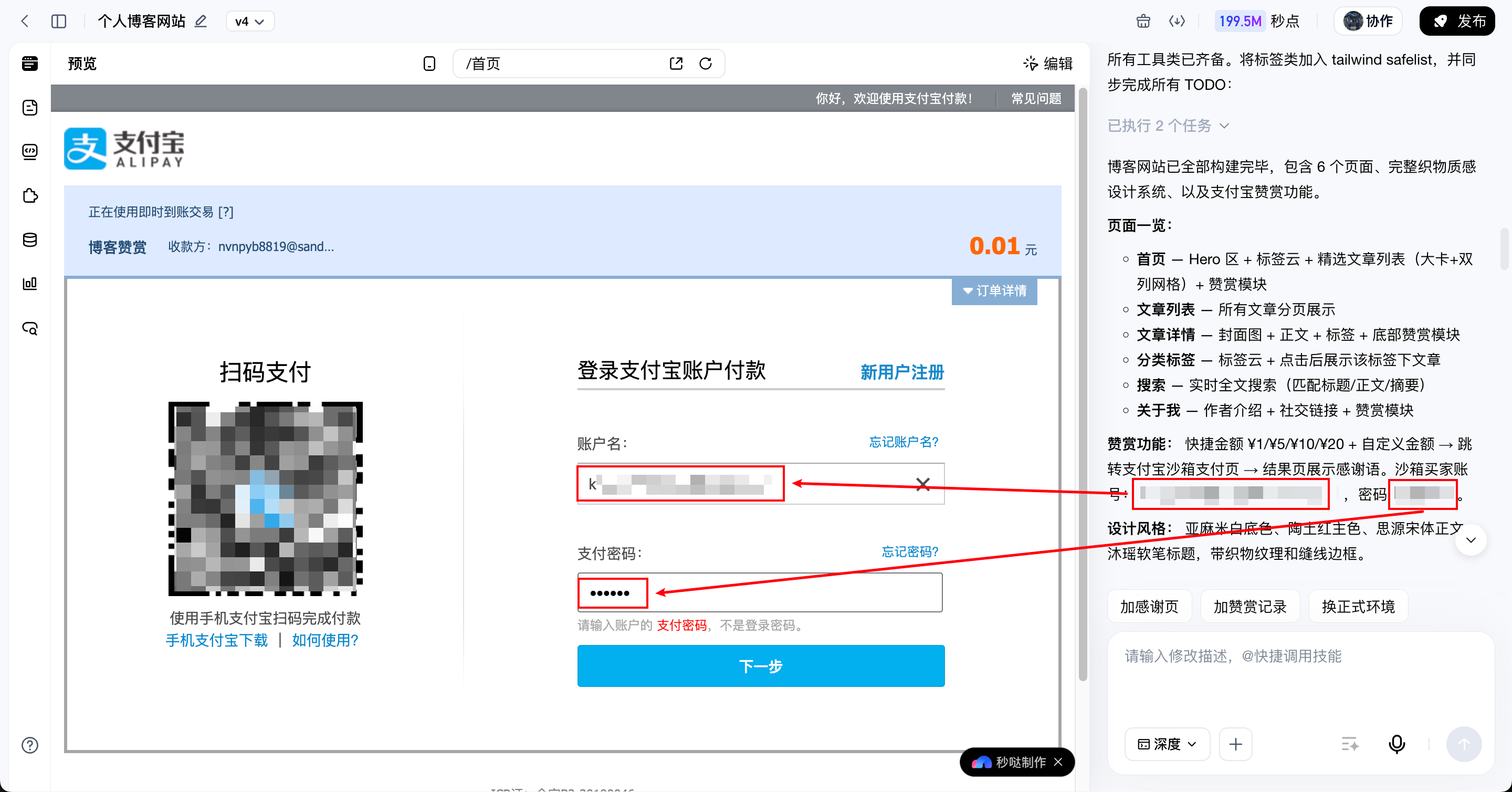Open the search chat icon in left sidebar
The width and height of the screenshot is (1512, 792).
[x=30, y=328]
